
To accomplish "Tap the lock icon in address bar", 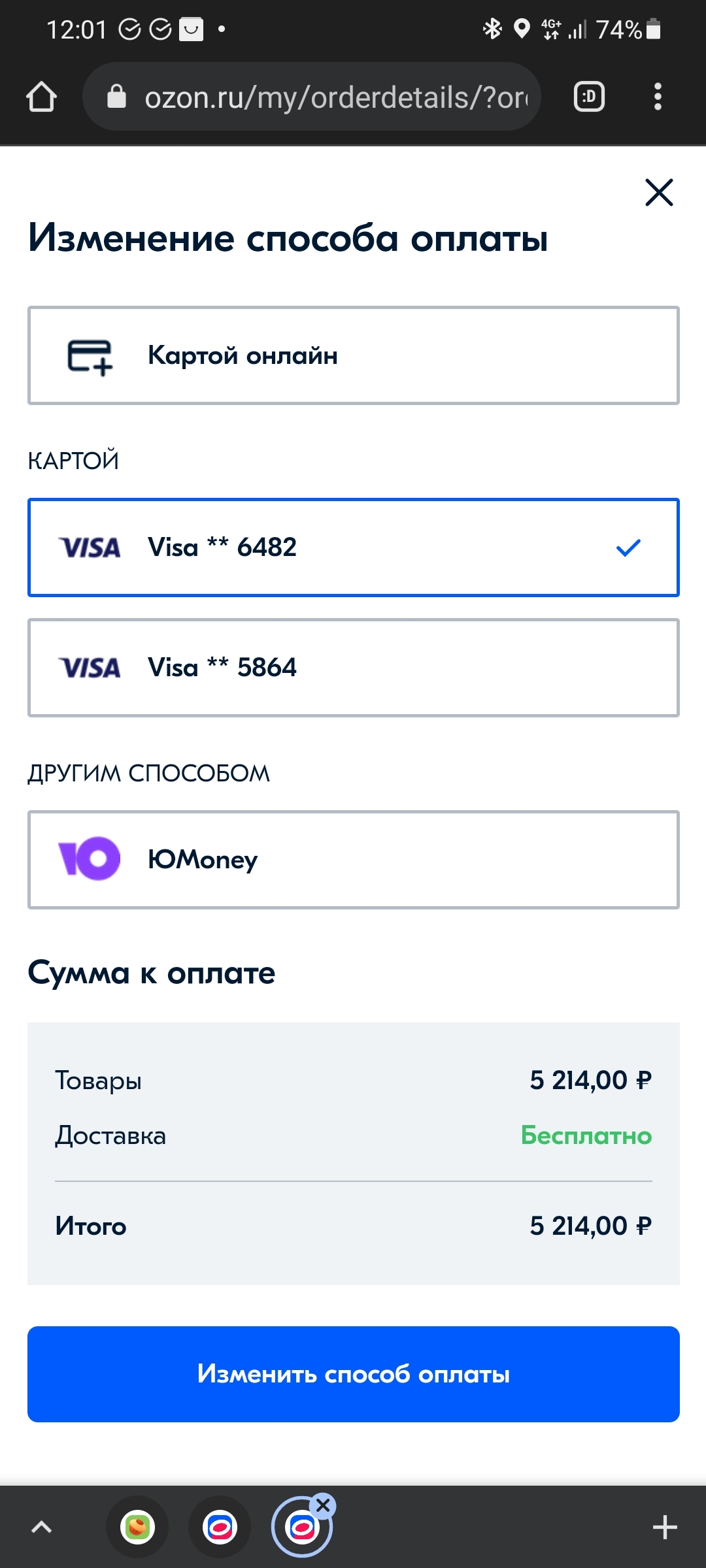I will [x=116, y=97].
